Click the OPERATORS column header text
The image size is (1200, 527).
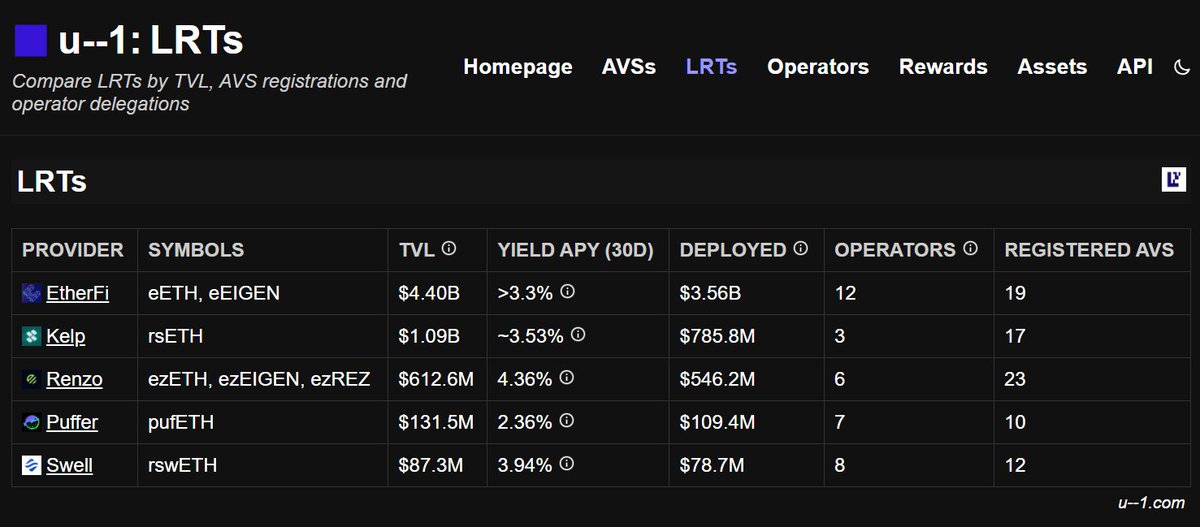895,250
